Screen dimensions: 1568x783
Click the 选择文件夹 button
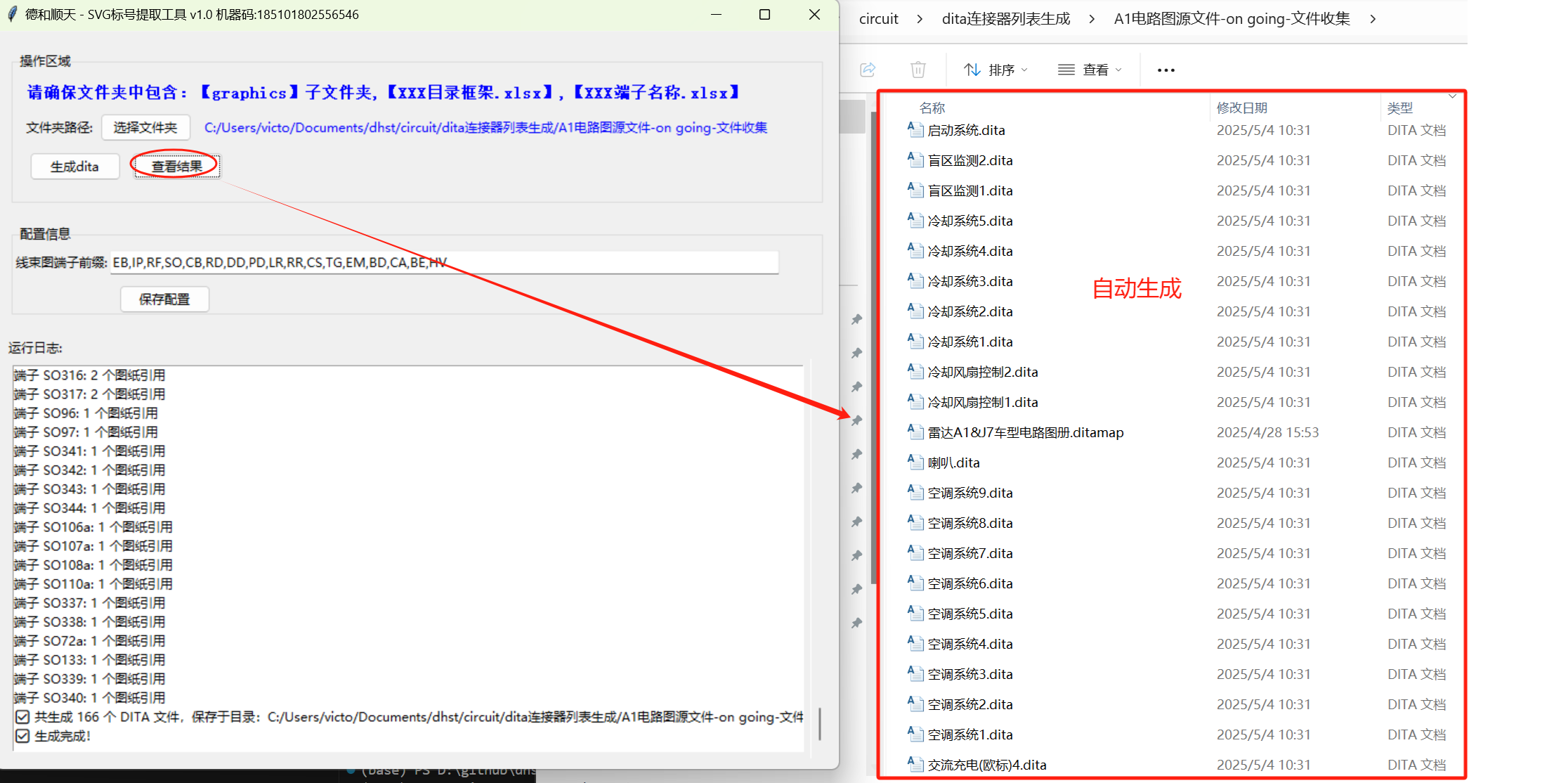145,127
